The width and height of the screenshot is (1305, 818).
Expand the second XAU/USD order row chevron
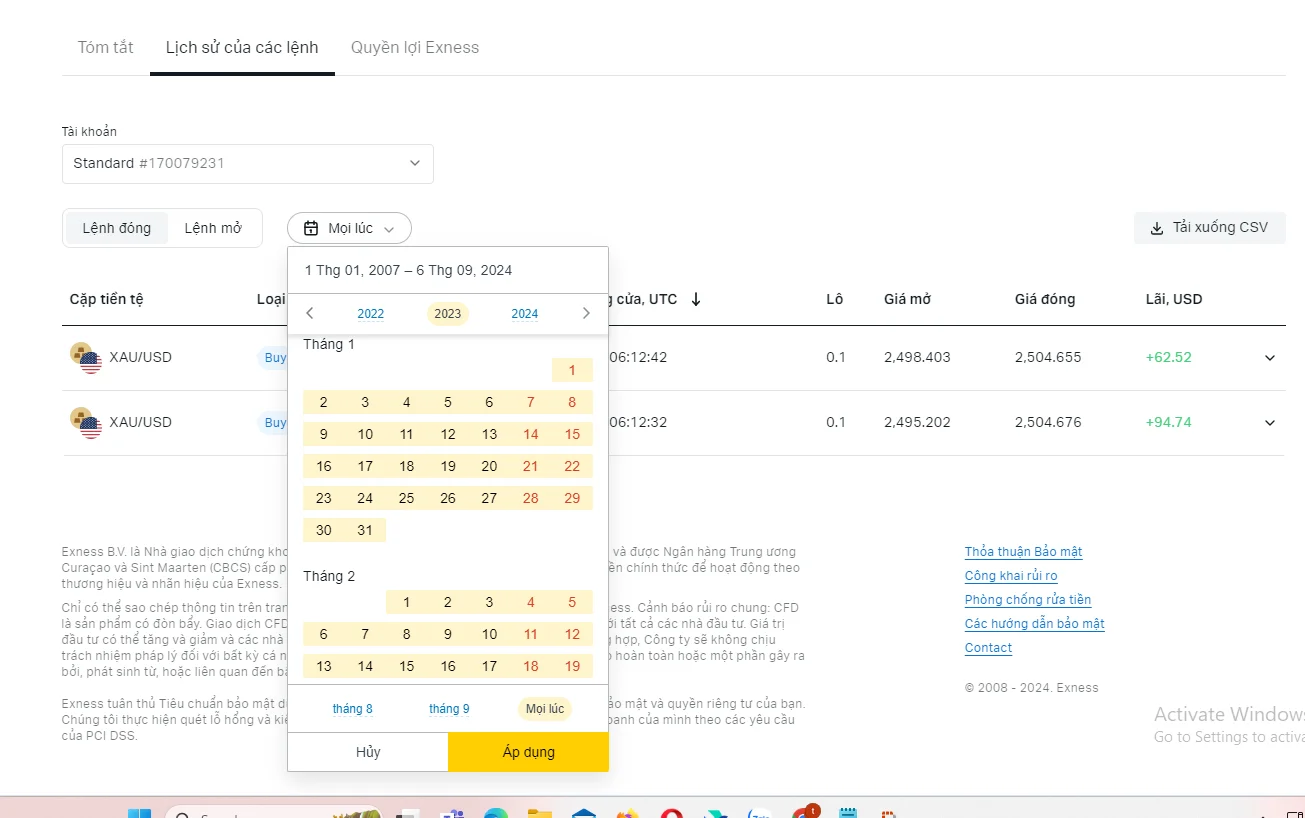[1270, 423]
